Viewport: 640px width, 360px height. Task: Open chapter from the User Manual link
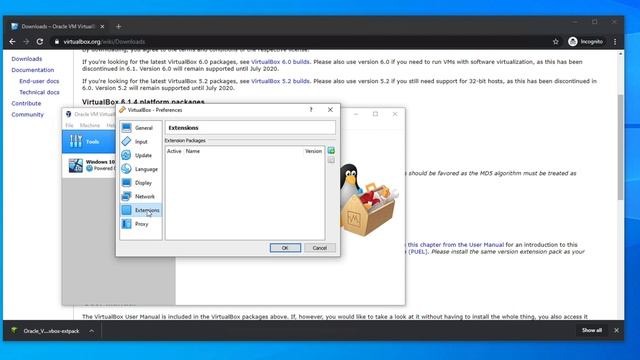point(456,244)
